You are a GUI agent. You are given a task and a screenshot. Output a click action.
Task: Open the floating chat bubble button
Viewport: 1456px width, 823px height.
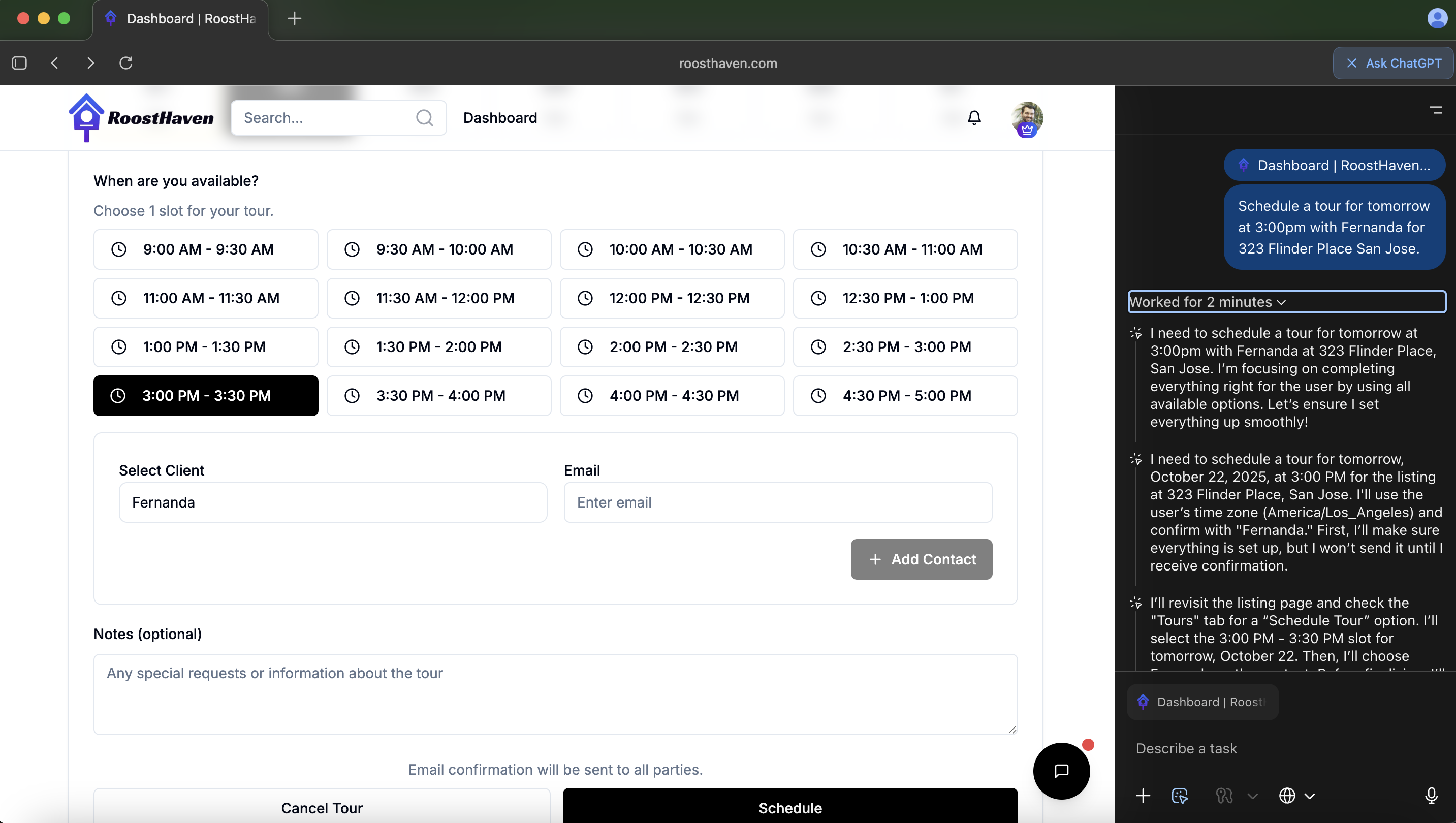(x=1061, y=771)
